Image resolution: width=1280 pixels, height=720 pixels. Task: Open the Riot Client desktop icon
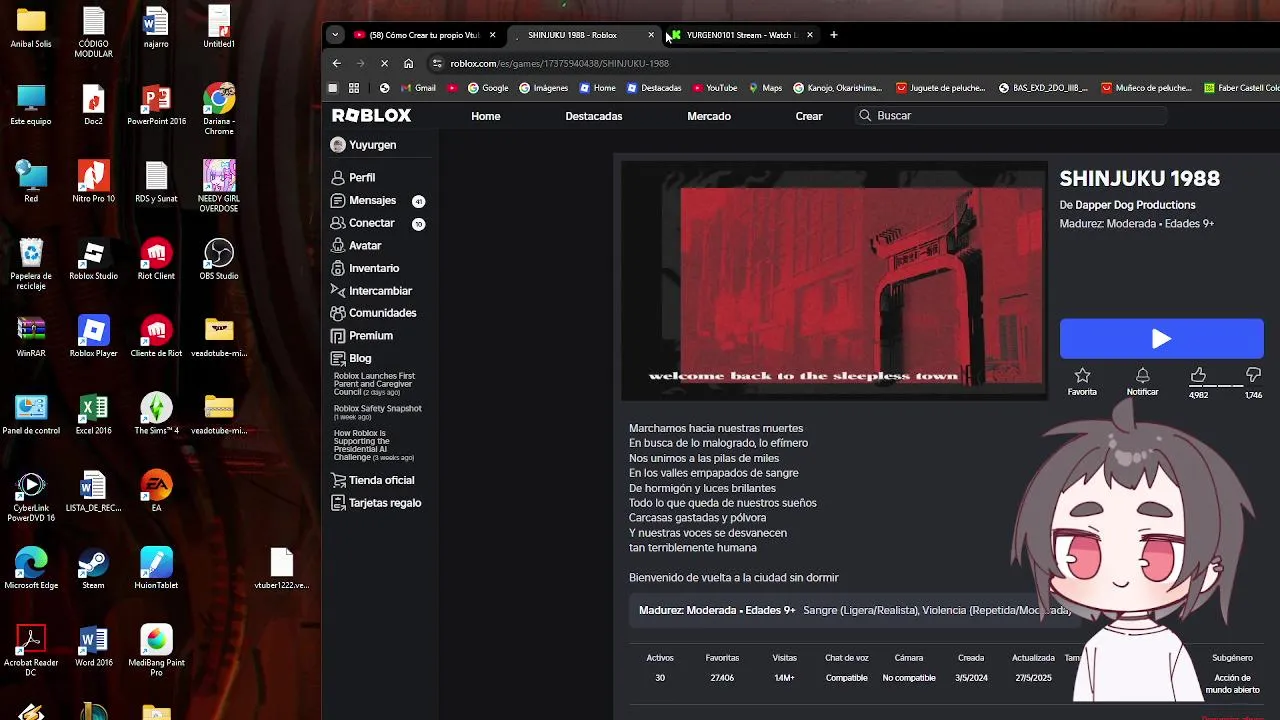point(156,260)
